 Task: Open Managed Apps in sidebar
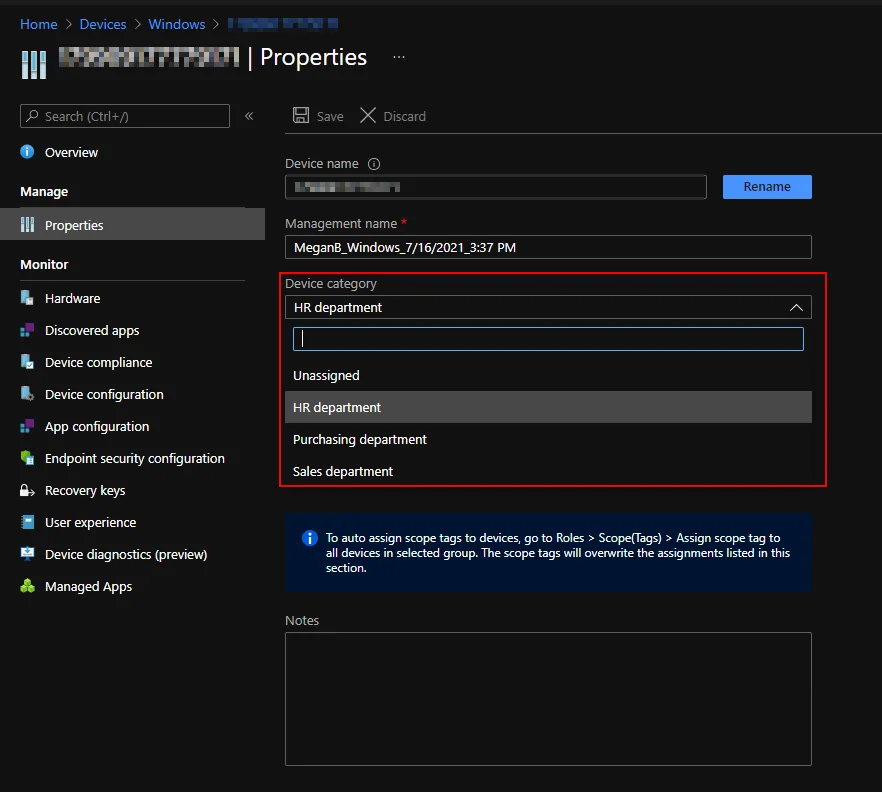pos(88,586)
